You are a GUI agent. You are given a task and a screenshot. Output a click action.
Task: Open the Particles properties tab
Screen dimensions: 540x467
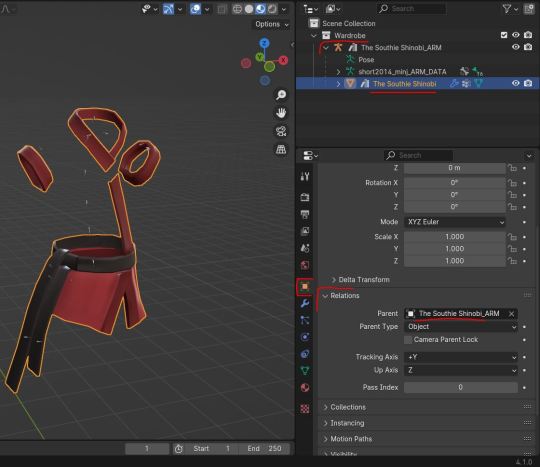305,320
